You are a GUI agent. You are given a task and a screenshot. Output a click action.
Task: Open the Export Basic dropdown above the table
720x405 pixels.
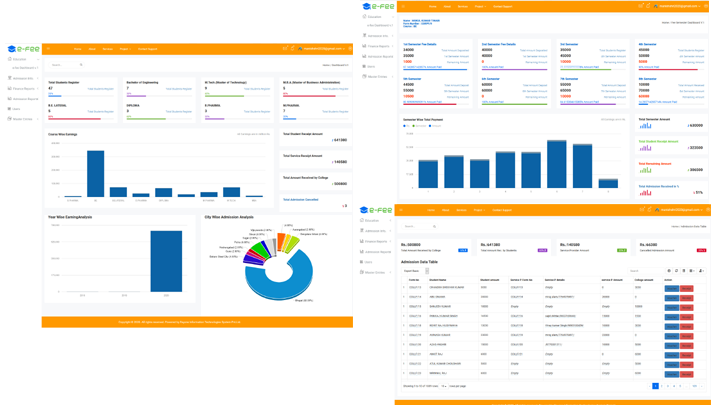coord(413,270)
